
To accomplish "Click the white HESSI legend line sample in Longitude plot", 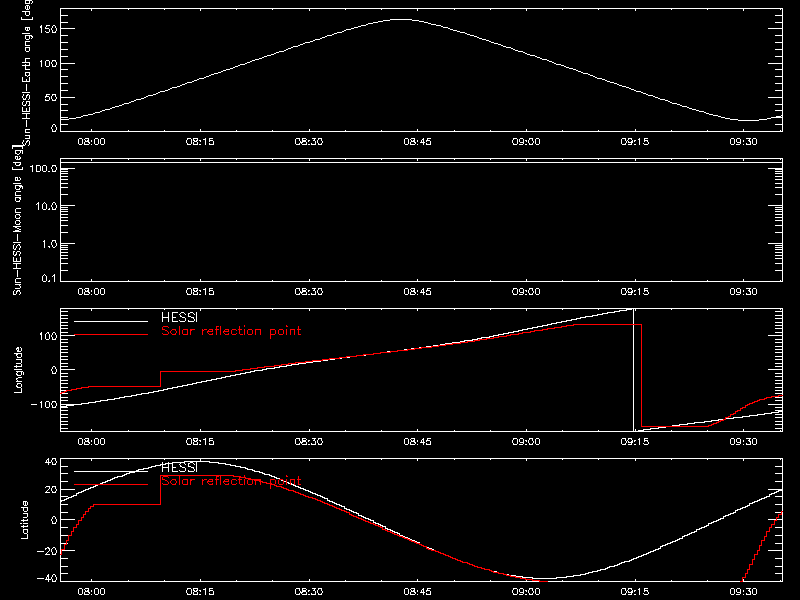I will 111,321.
